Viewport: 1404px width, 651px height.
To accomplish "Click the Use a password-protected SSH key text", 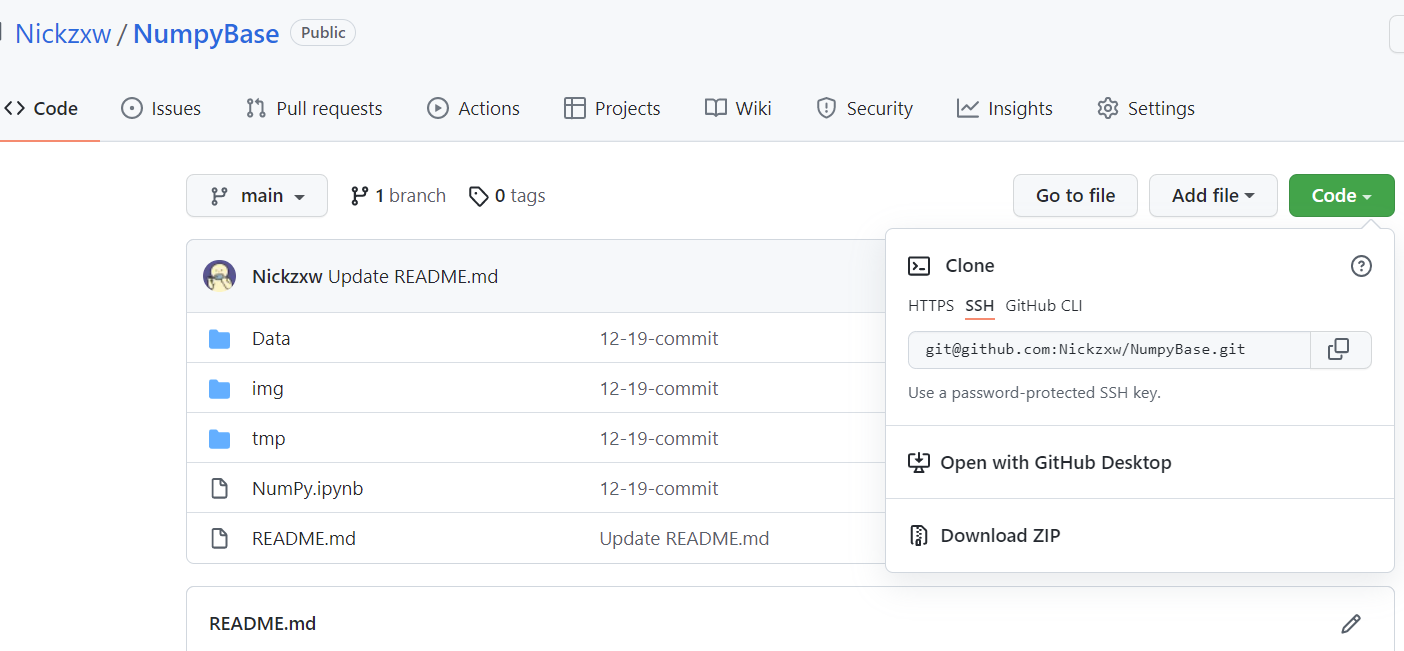I will pos(1034,393).
